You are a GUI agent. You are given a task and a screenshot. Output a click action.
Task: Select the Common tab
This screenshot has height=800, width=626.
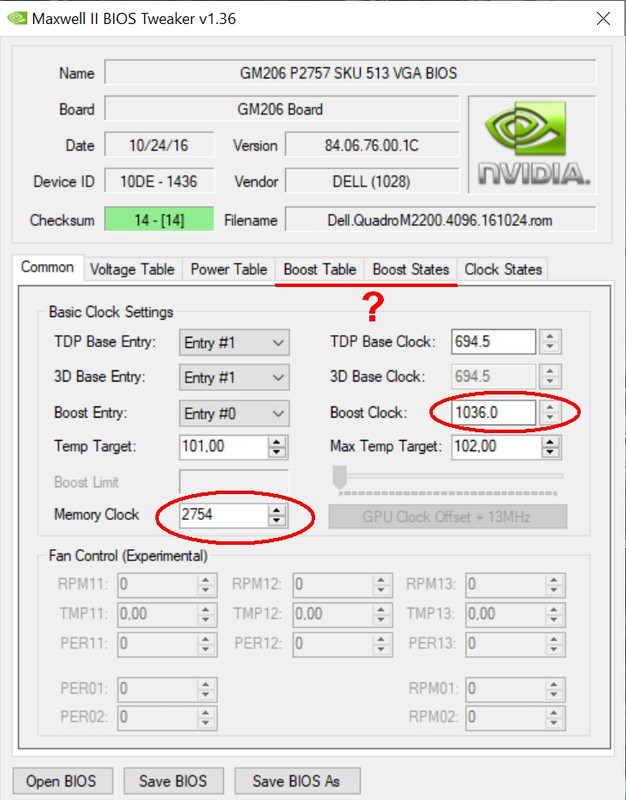point(47,267)
